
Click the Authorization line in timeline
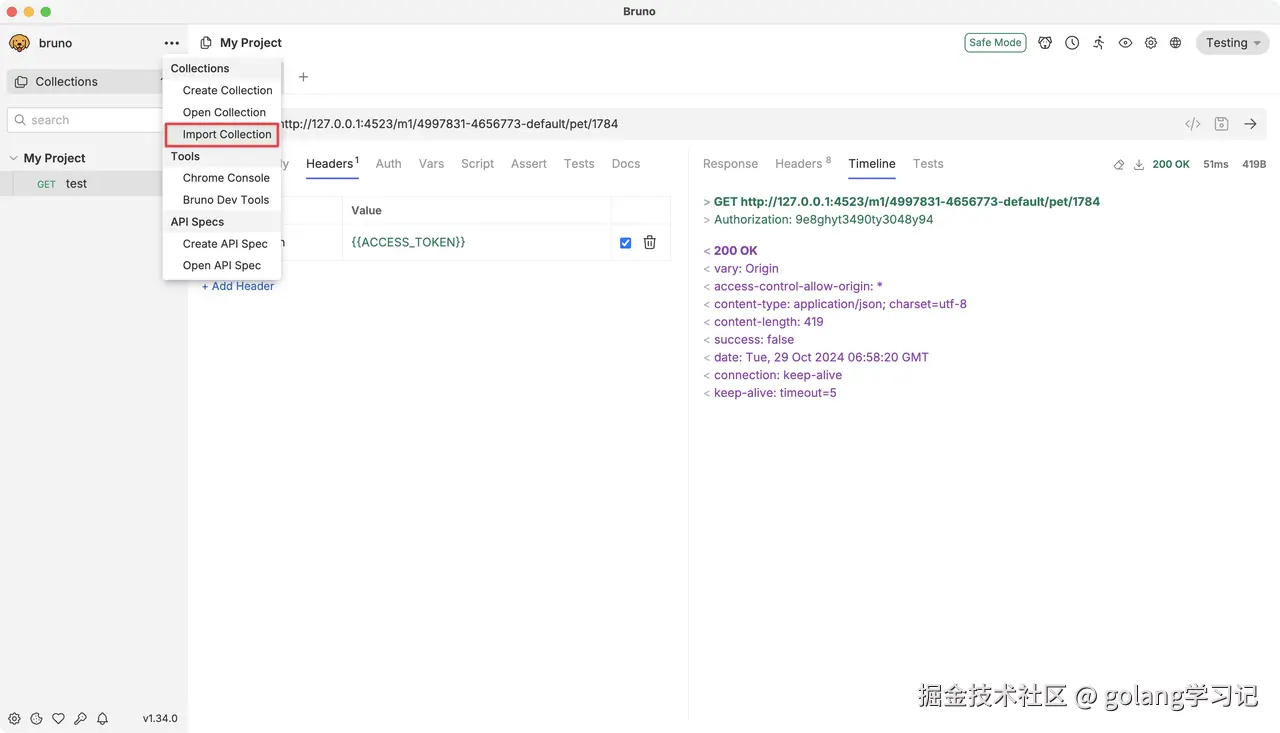click(818, 220)
